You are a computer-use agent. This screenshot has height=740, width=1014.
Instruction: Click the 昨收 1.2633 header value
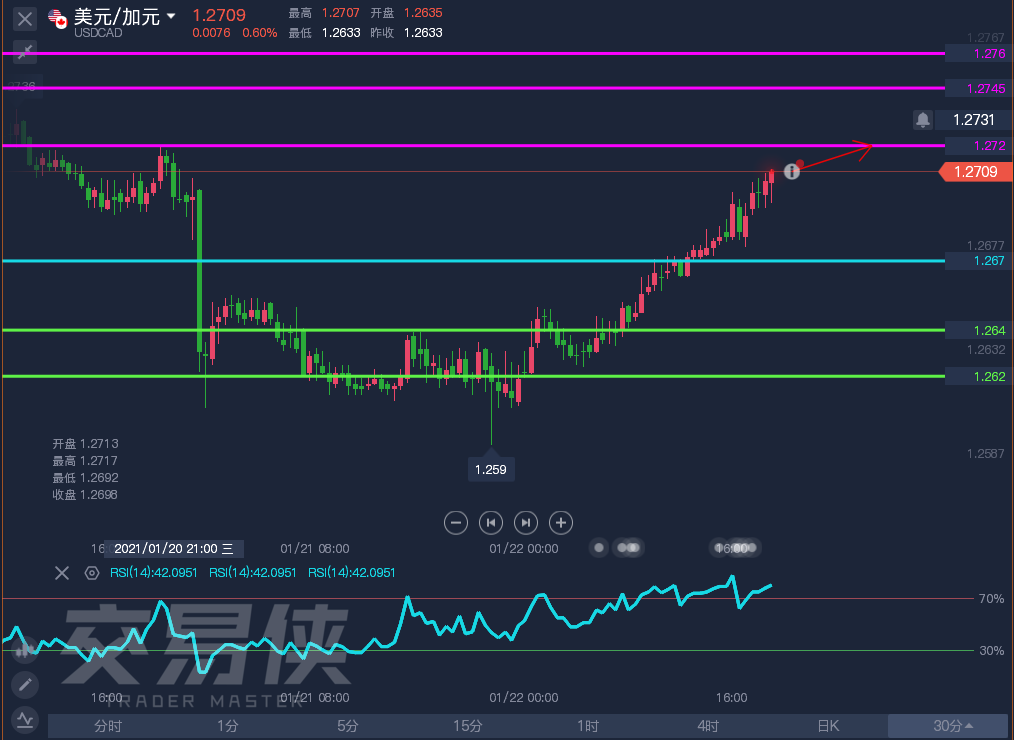(x=407, y=33)
